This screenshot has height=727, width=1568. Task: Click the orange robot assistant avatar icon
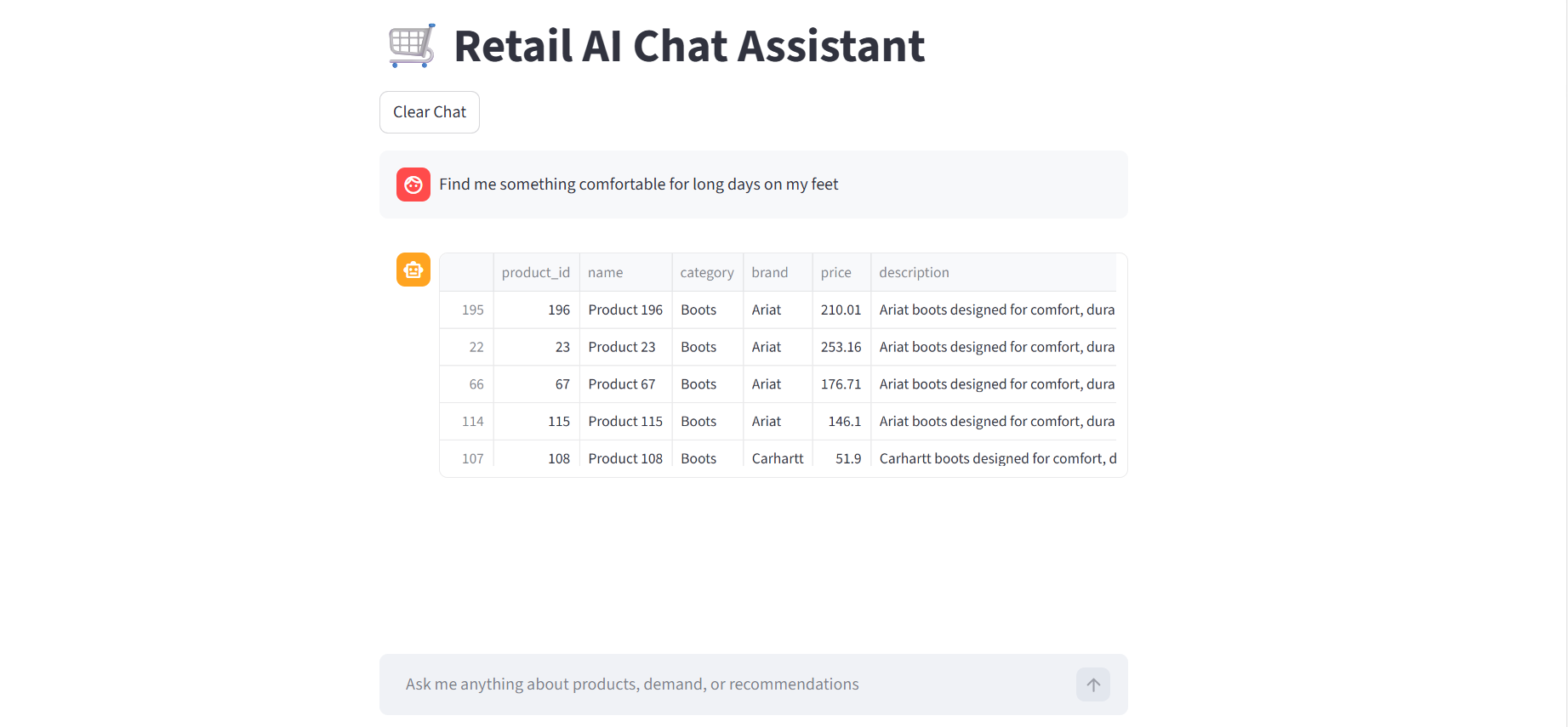413,270
